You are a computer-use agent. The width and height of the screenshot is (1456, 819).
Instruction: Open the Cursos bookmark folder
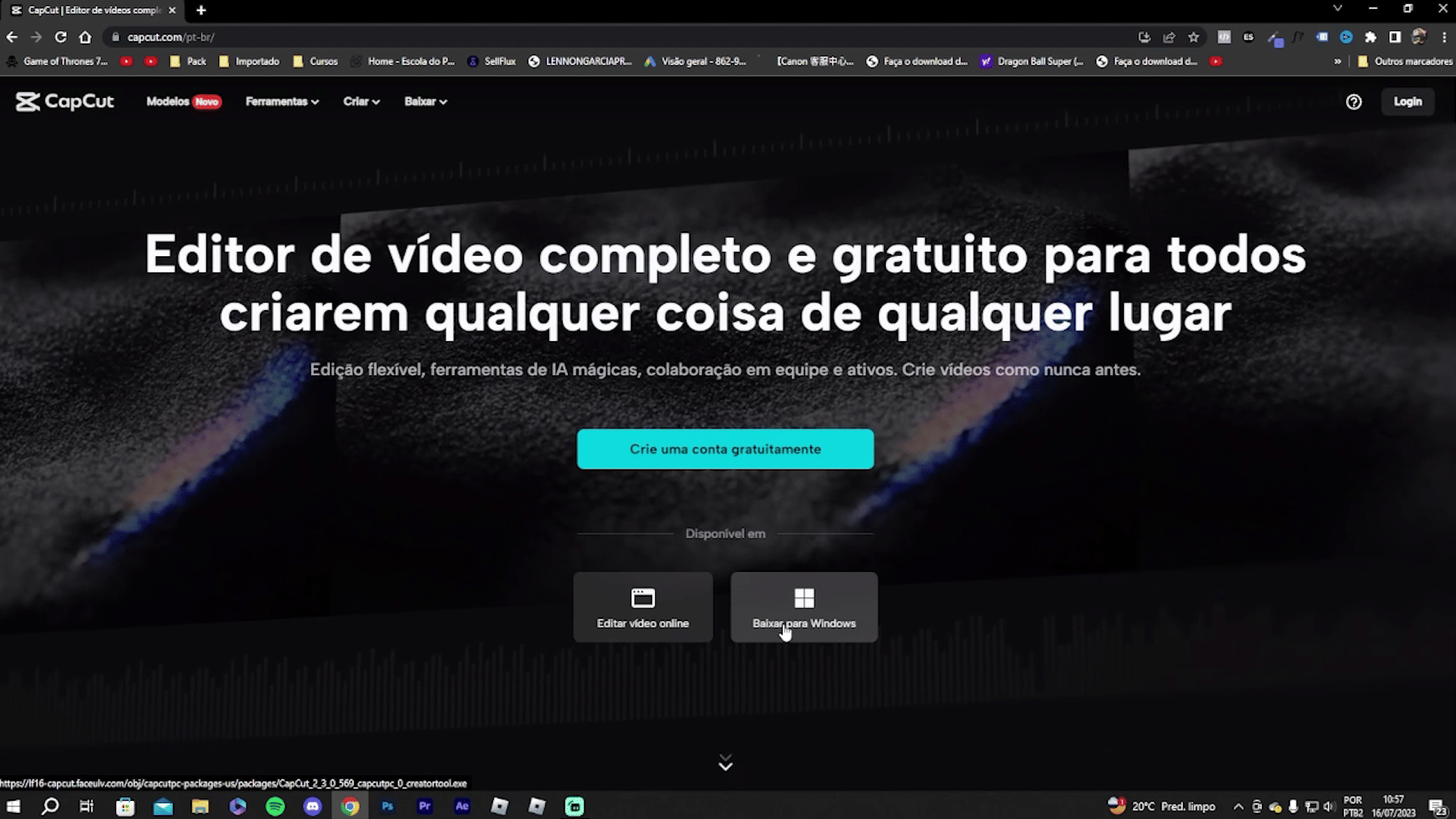(x=315, y=61)
